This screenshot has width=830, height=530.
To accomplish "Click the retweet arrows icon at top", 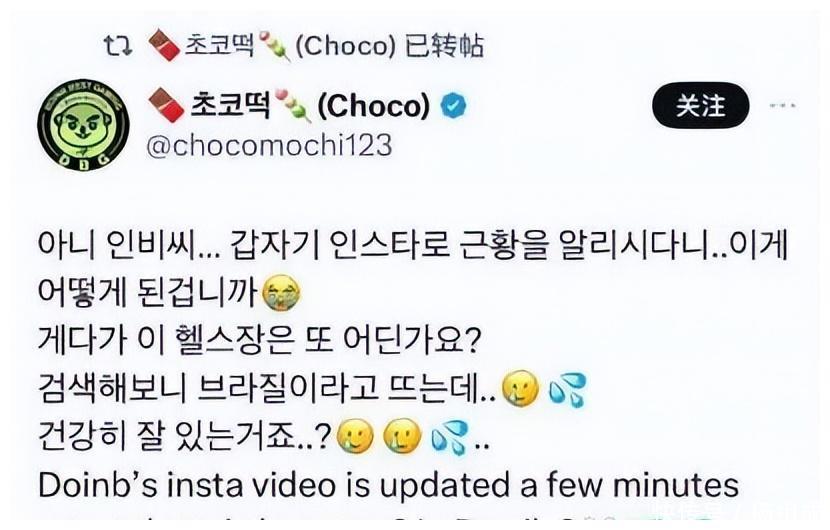I will [x=118, y=46].
